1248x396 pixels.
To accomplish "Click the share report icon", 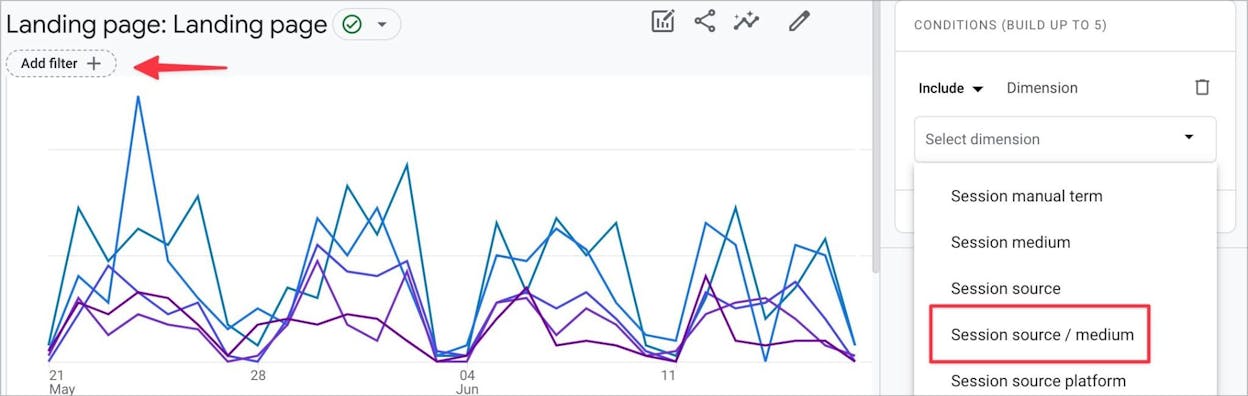I will tap(705, 21).
